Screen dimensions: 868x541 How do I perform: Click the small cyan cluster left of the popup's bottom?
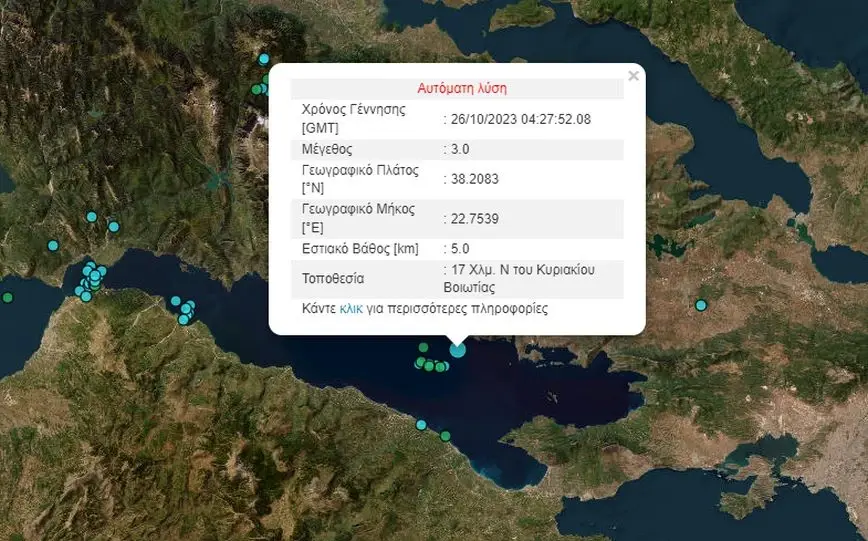tap(184, 310)
